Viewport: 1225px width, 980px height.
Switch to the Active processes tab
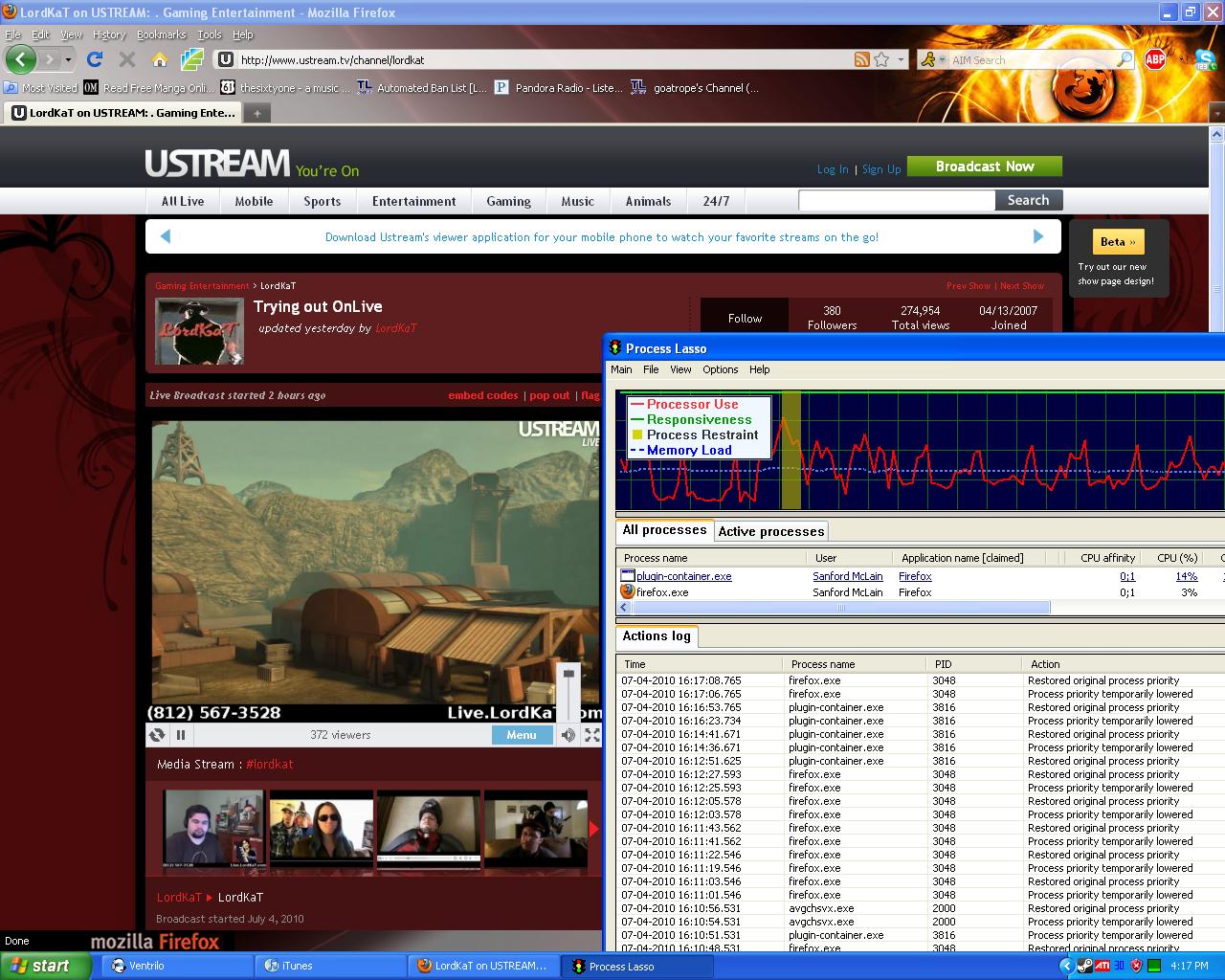click(x=770, y=531)
